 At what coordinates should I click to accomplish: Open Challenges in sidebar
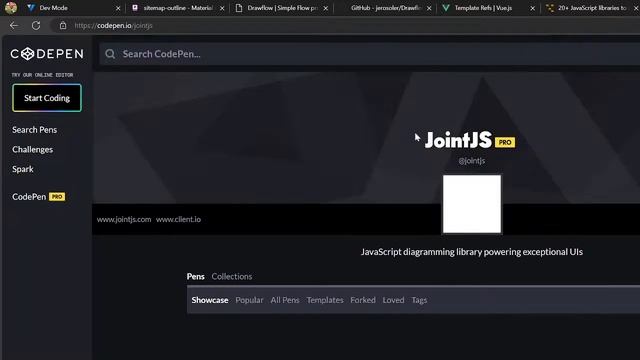pos(33,149)
